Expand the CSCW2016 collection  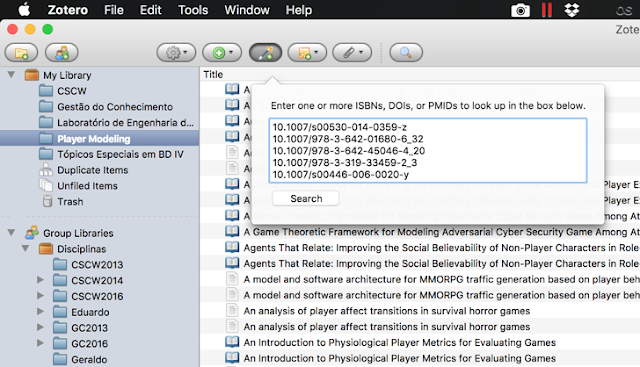coord(40,296)
